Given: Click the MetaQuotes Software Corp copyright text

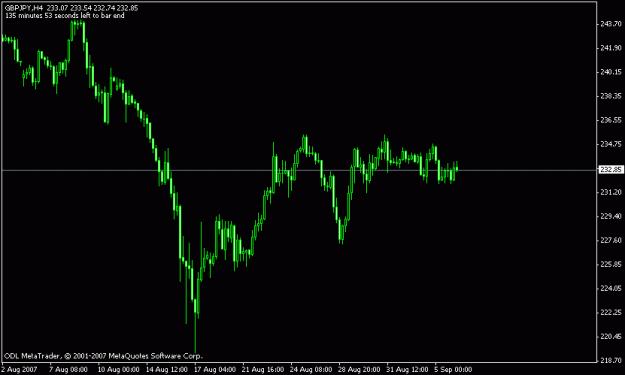Looking at the screenshot, I should pos(103,356).
